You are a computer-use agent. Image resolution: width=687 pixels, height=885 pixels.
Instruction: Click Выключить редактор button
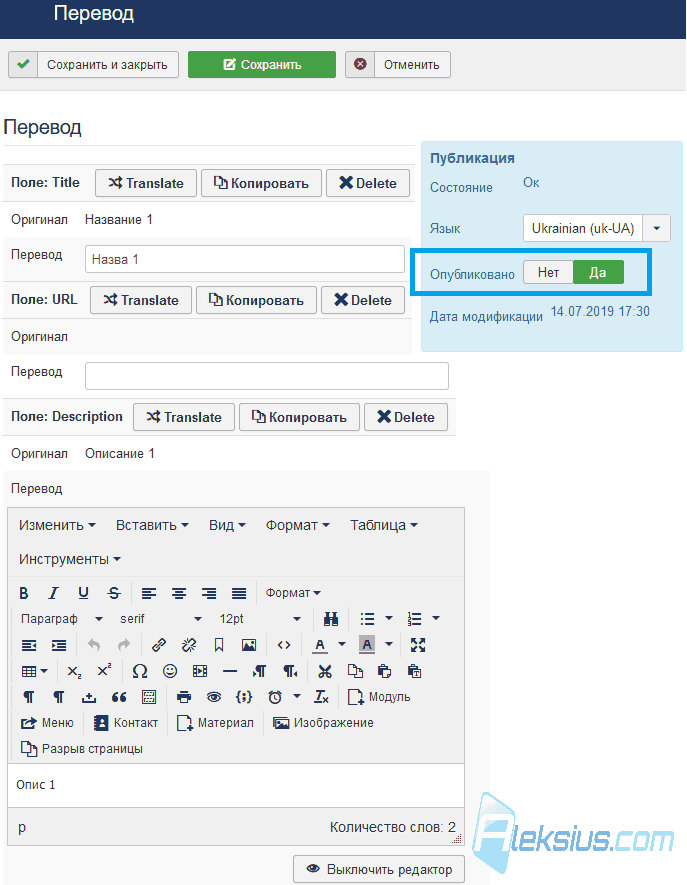379,869
